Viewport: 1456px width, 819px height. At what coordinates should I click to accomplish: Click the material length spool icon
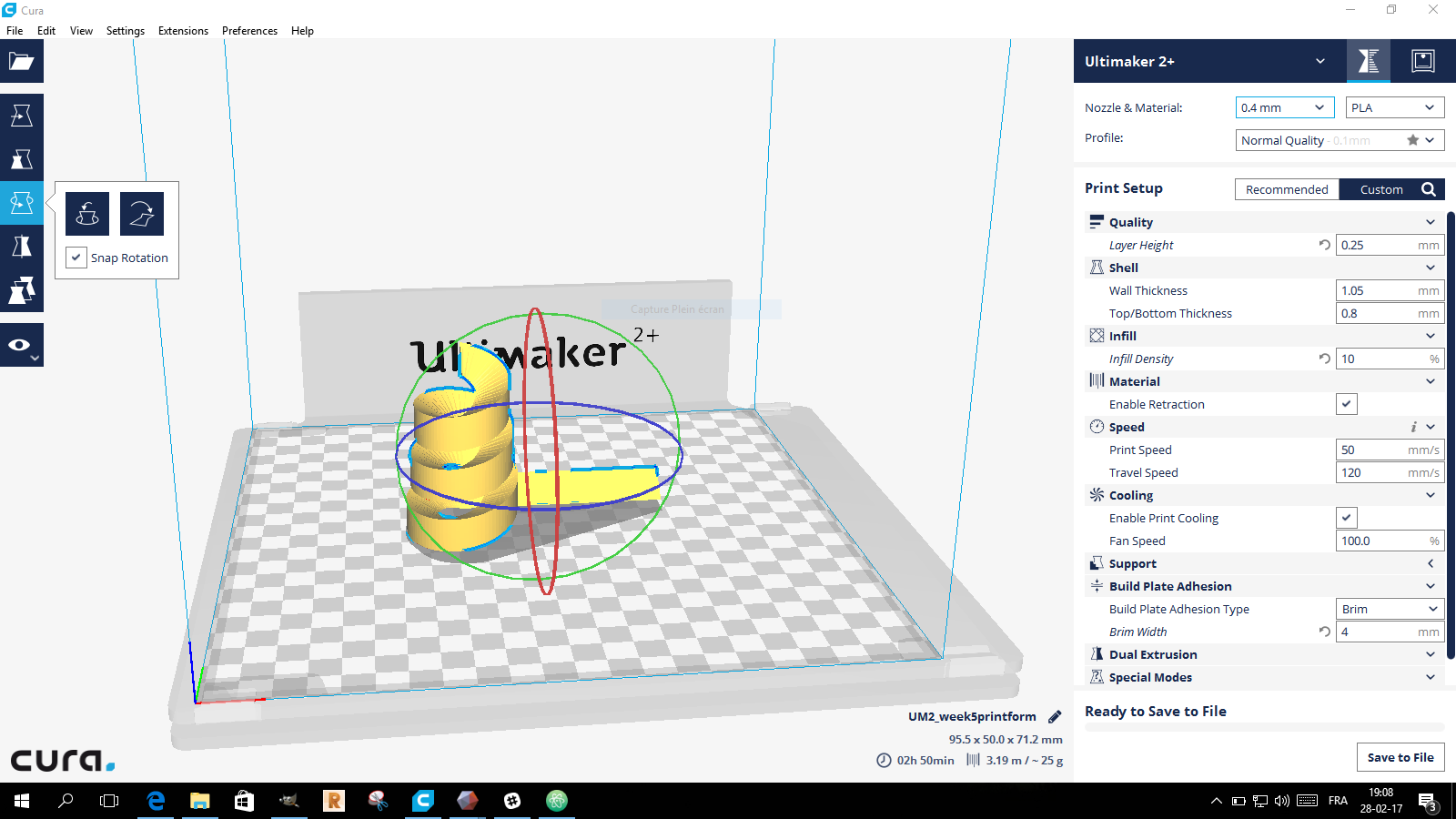(973, 760)
